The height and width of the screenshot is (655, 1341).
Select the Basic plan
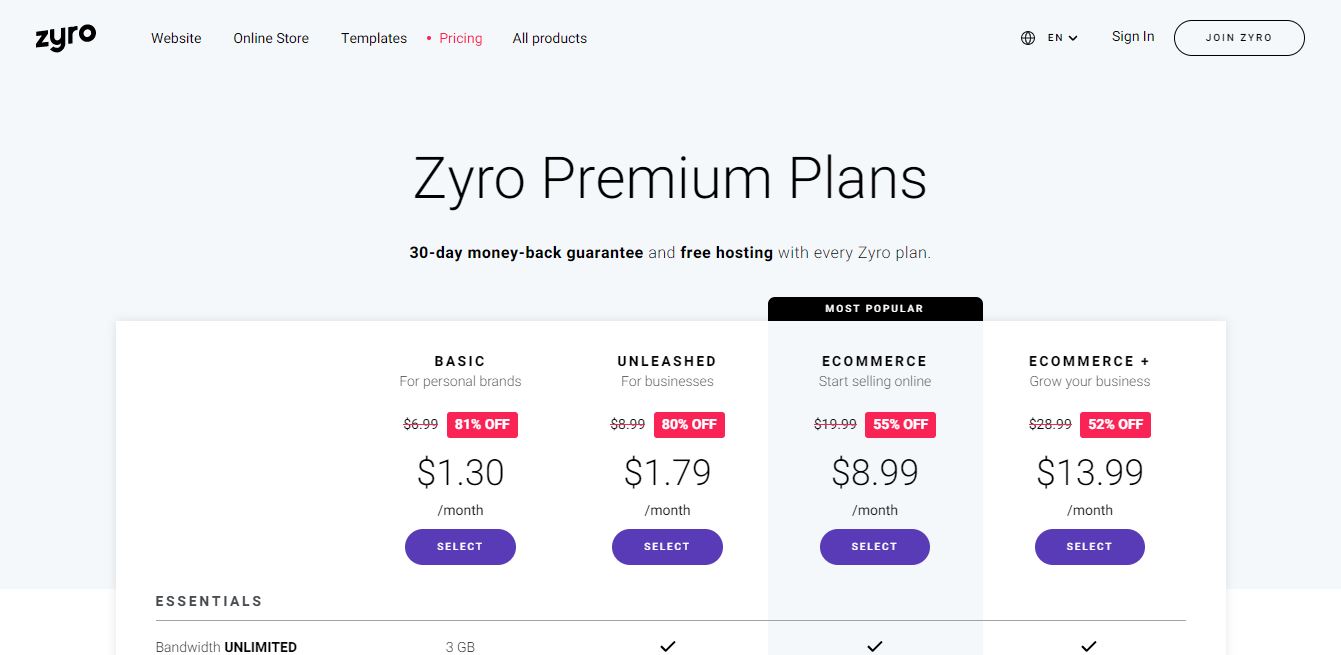tap(460, 547)
